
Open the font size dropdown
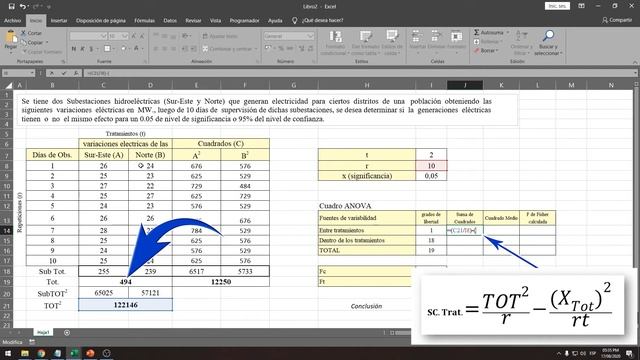point(125,36)
